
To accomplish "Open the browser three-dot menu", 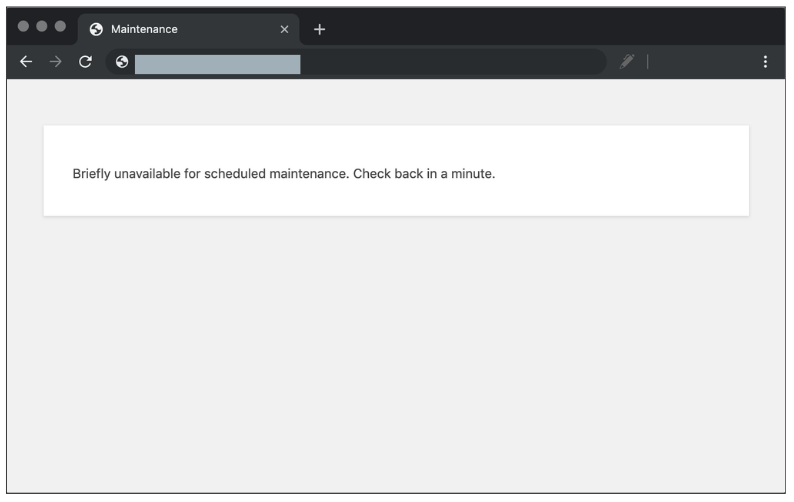I will tap(765, 62).
